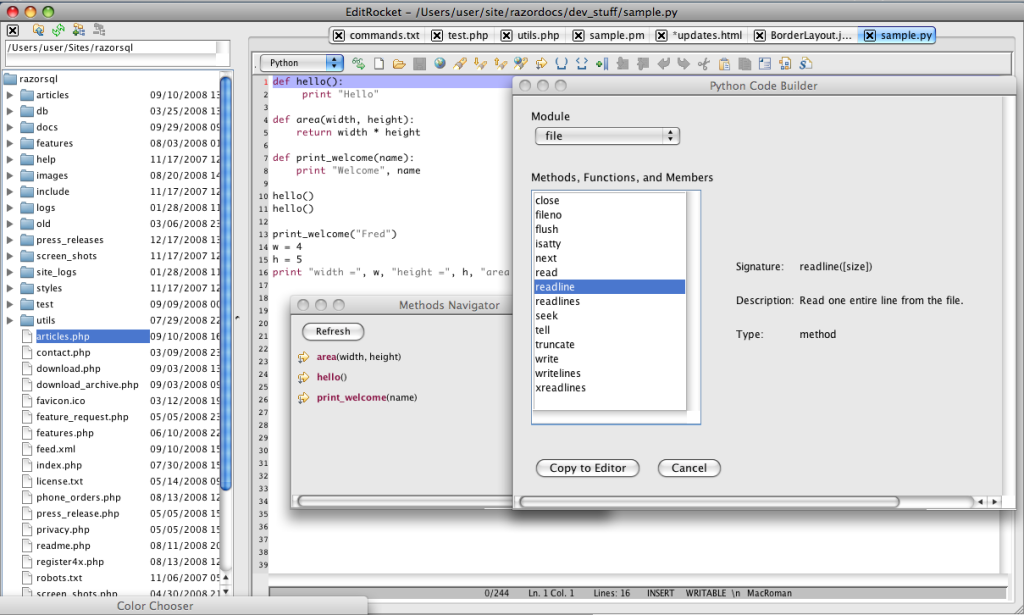Click the clipboard paste icon
This screenshot has height=615, width=1024.
724,63
